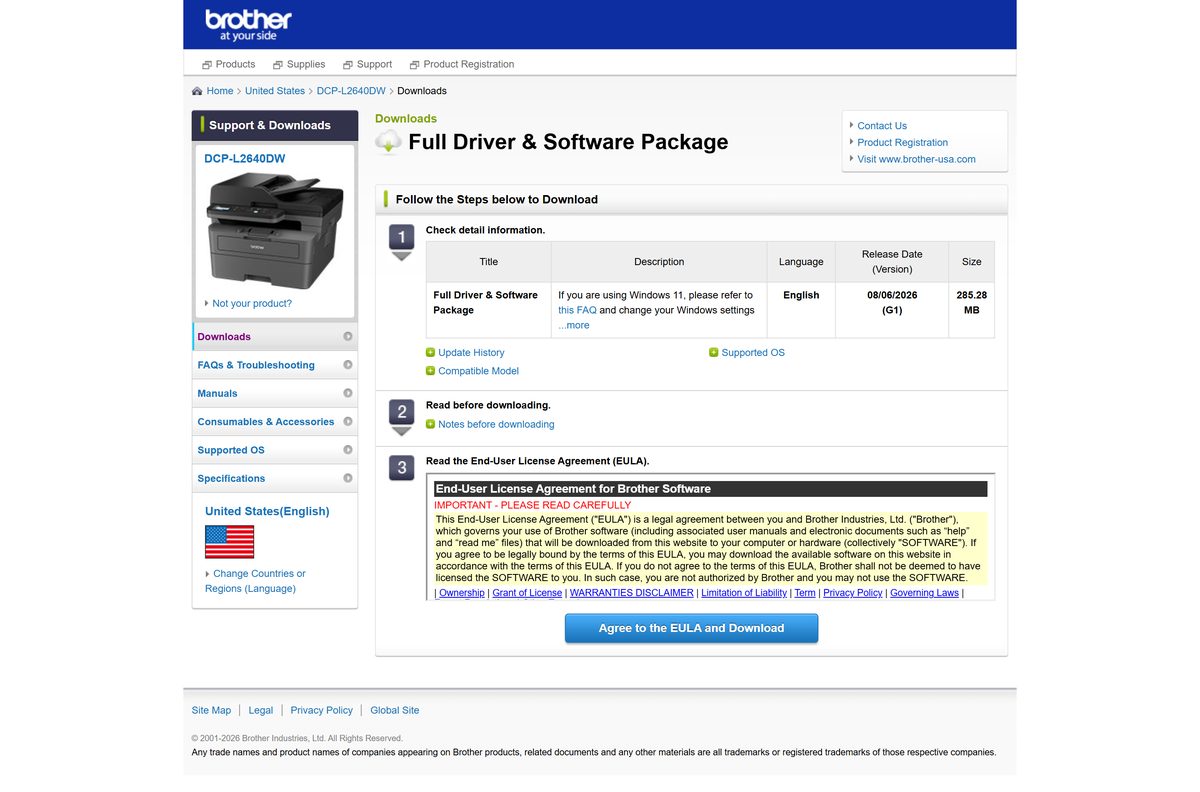This screenshot has width=1200, height=792.
Task: Open Product Registration link in right box
Action: [x=903, y=142]
